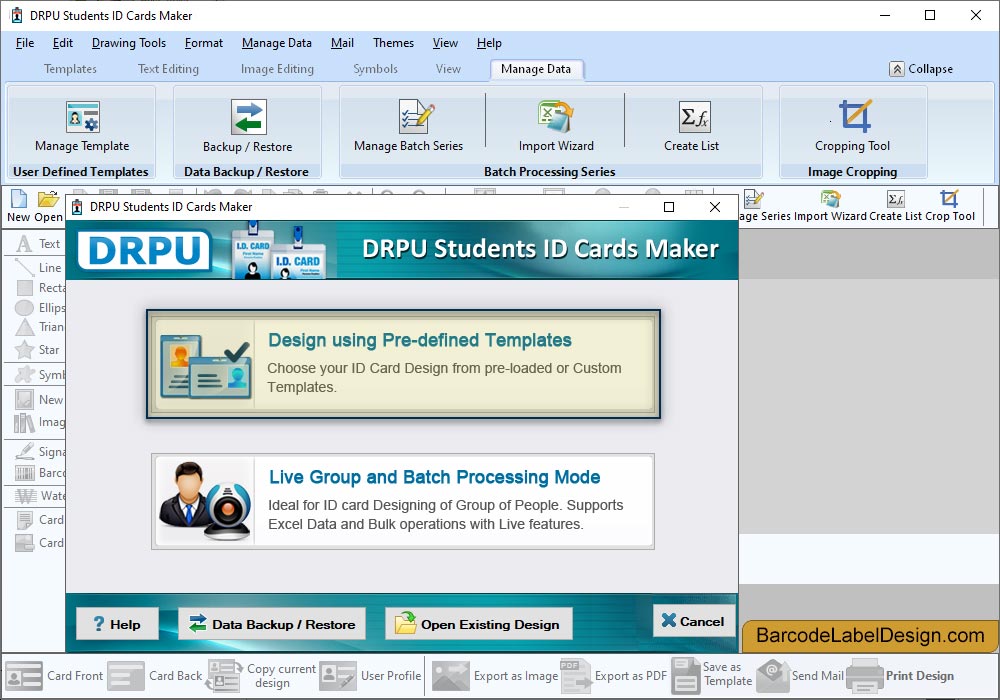Click the New document toolbar icon
This screenshot has height=700, width=1000.
click(18, 207)
